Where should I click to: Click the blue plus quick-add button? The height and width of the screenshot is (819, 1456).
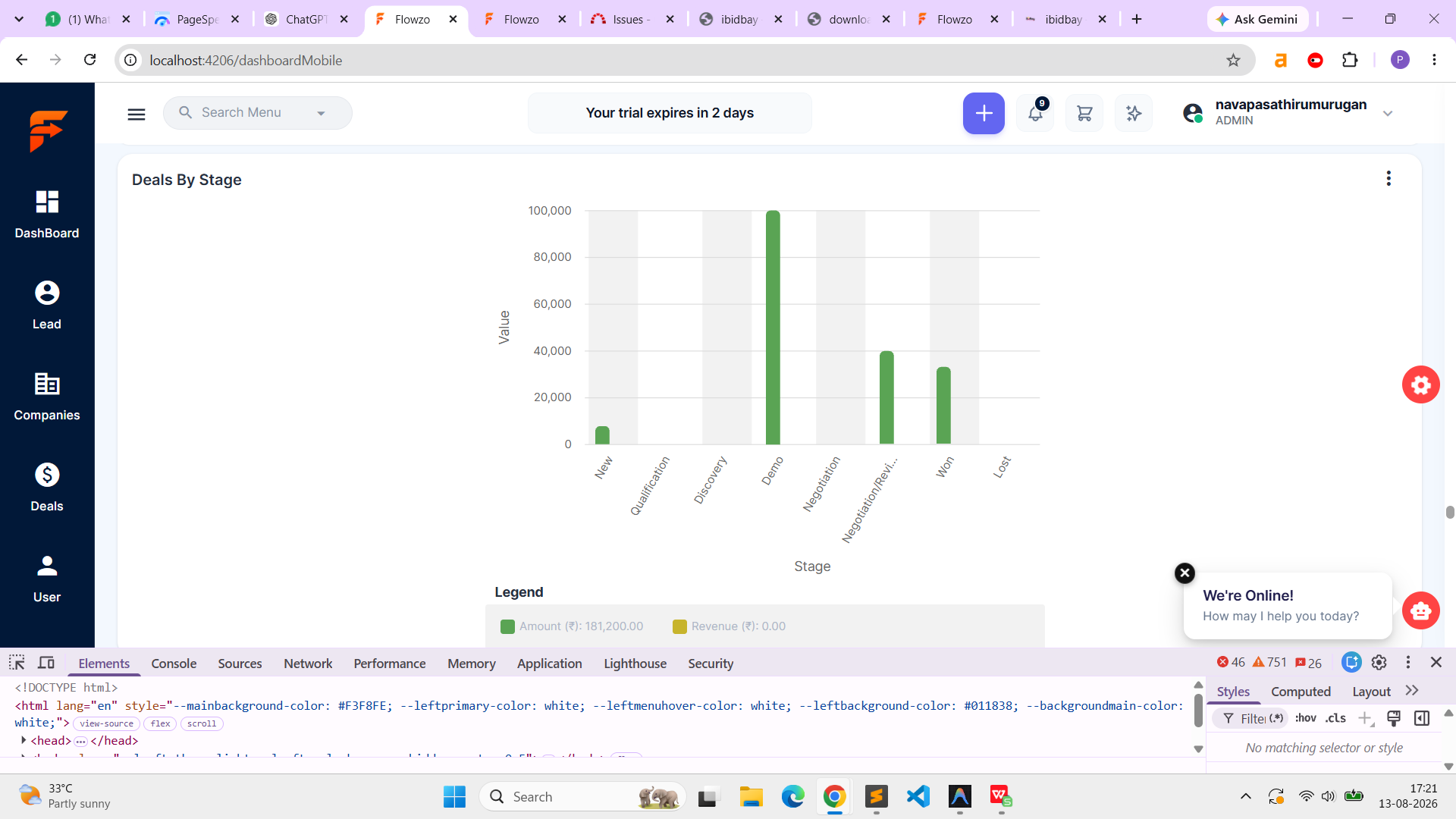click(x=984, y=113)
